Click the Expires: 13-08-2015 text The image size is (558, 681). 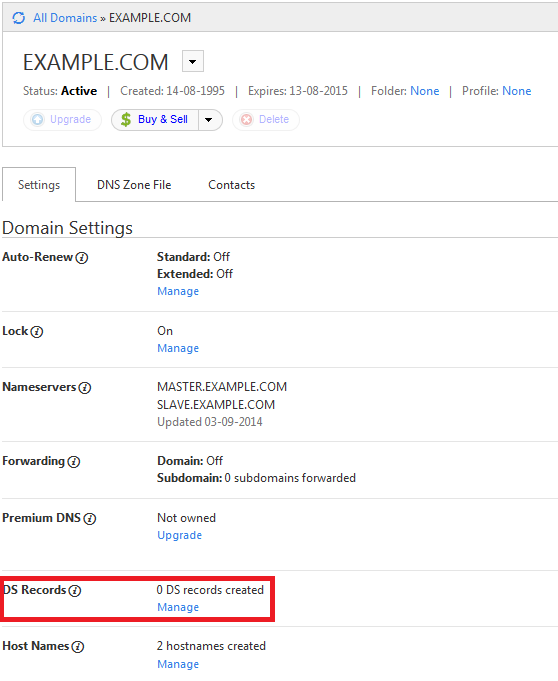pos(298,91)
